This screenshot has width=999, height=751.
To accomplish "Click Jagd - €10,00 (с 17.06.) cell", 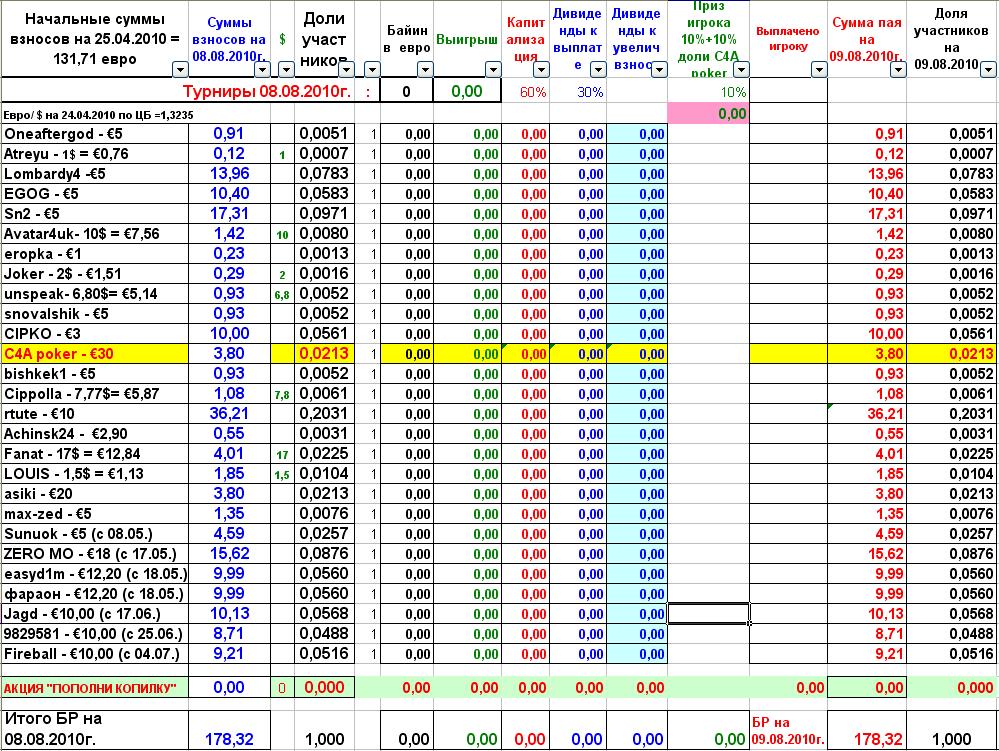I will pos(95,614).
